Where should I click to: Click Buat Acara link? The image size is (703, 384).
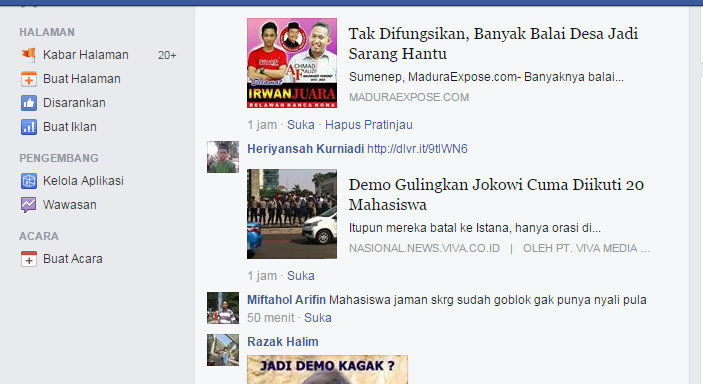click(x=73, y=259)
